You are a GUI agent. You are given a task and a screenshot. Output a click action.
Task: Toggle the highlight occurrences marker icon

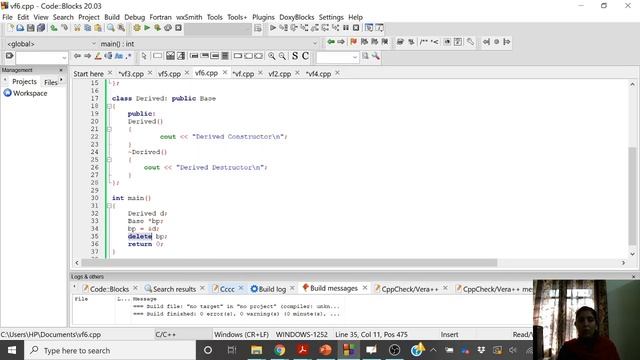pos(98,56)
